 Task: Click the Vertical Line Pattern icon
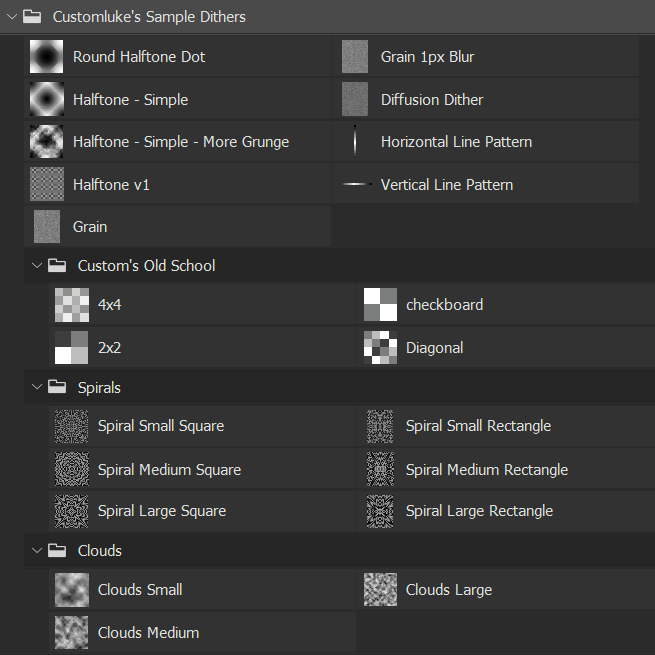click(355, 185)
